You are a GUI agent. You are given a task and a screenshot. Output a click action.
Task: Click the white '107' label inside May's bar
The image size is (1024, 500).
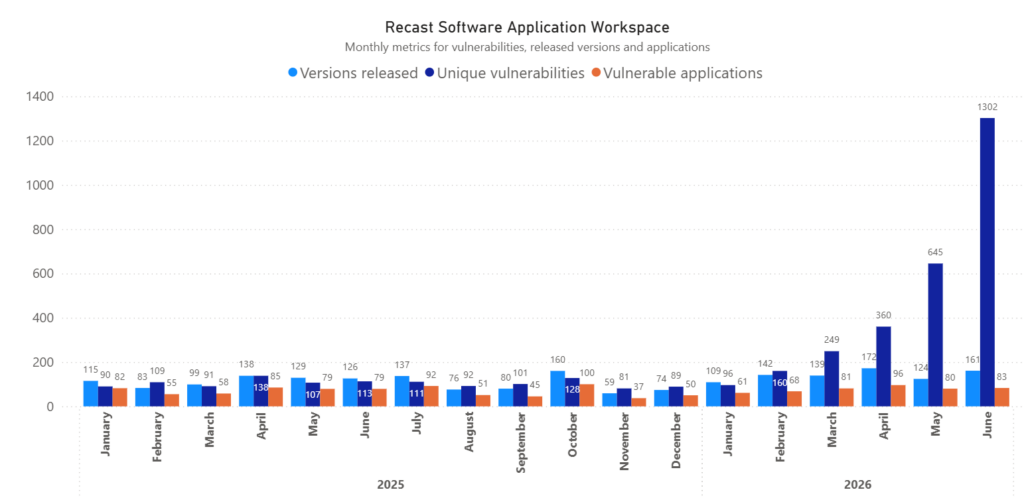313,394
